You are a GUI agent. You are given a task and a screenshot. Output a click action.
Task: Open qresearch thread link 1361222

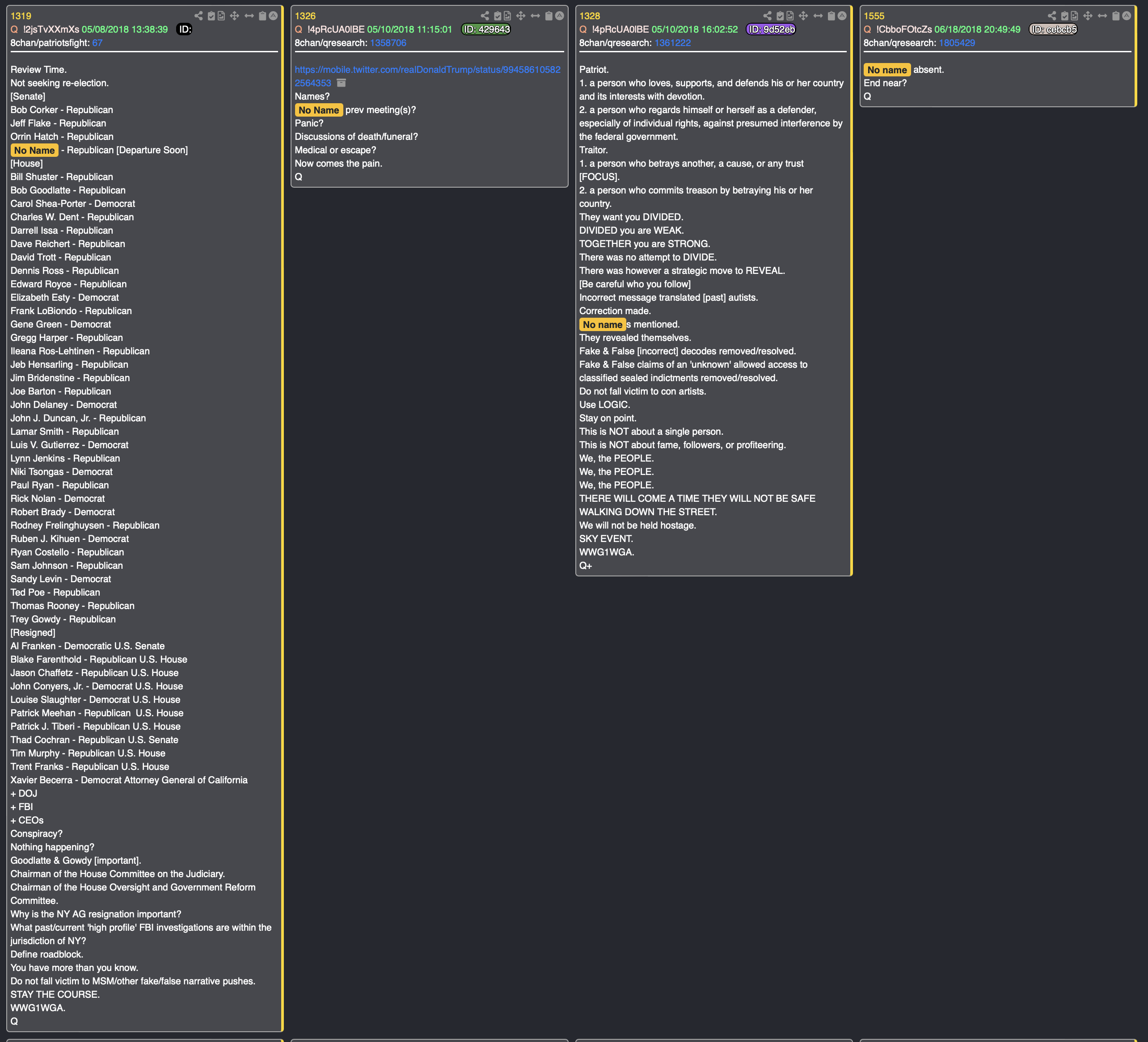[672, 43]
